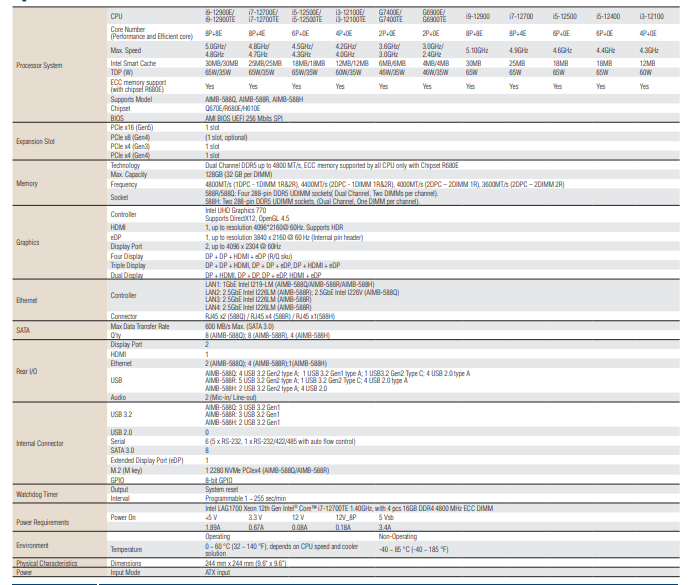
Task: Select the '600 MB/s Max. (SATA 3.0)' value
Action: pyautogui.click(x=239, y=326)
